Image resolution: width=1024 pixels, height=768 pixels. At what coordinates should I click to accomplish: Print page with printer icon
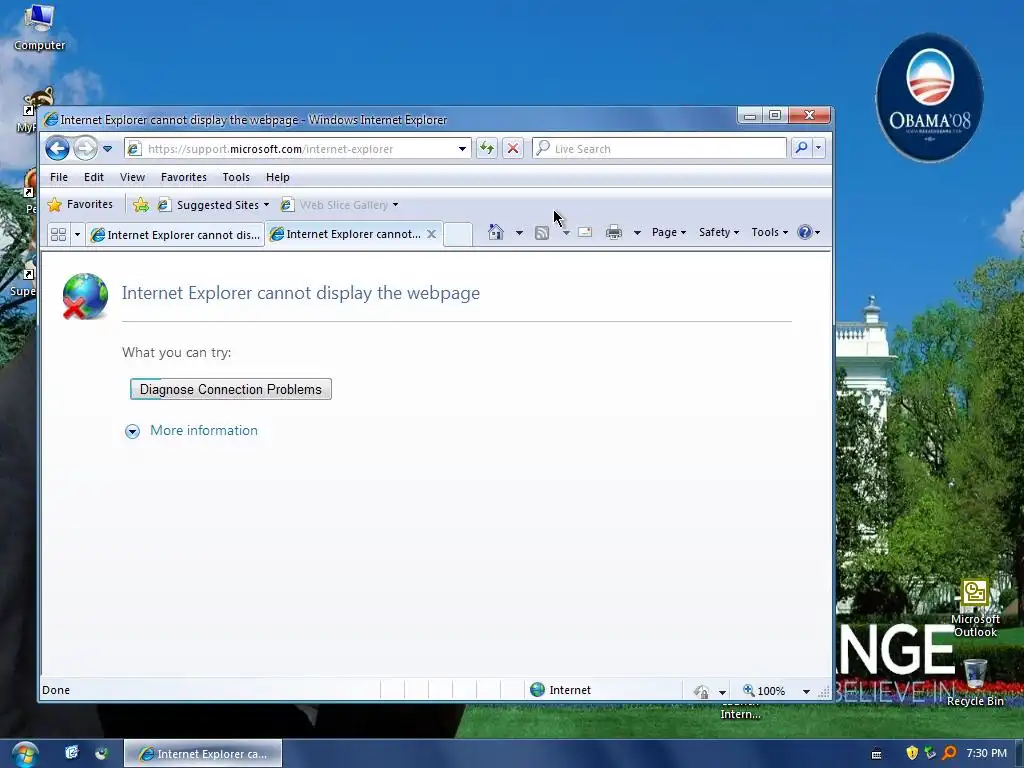[614, 232]
